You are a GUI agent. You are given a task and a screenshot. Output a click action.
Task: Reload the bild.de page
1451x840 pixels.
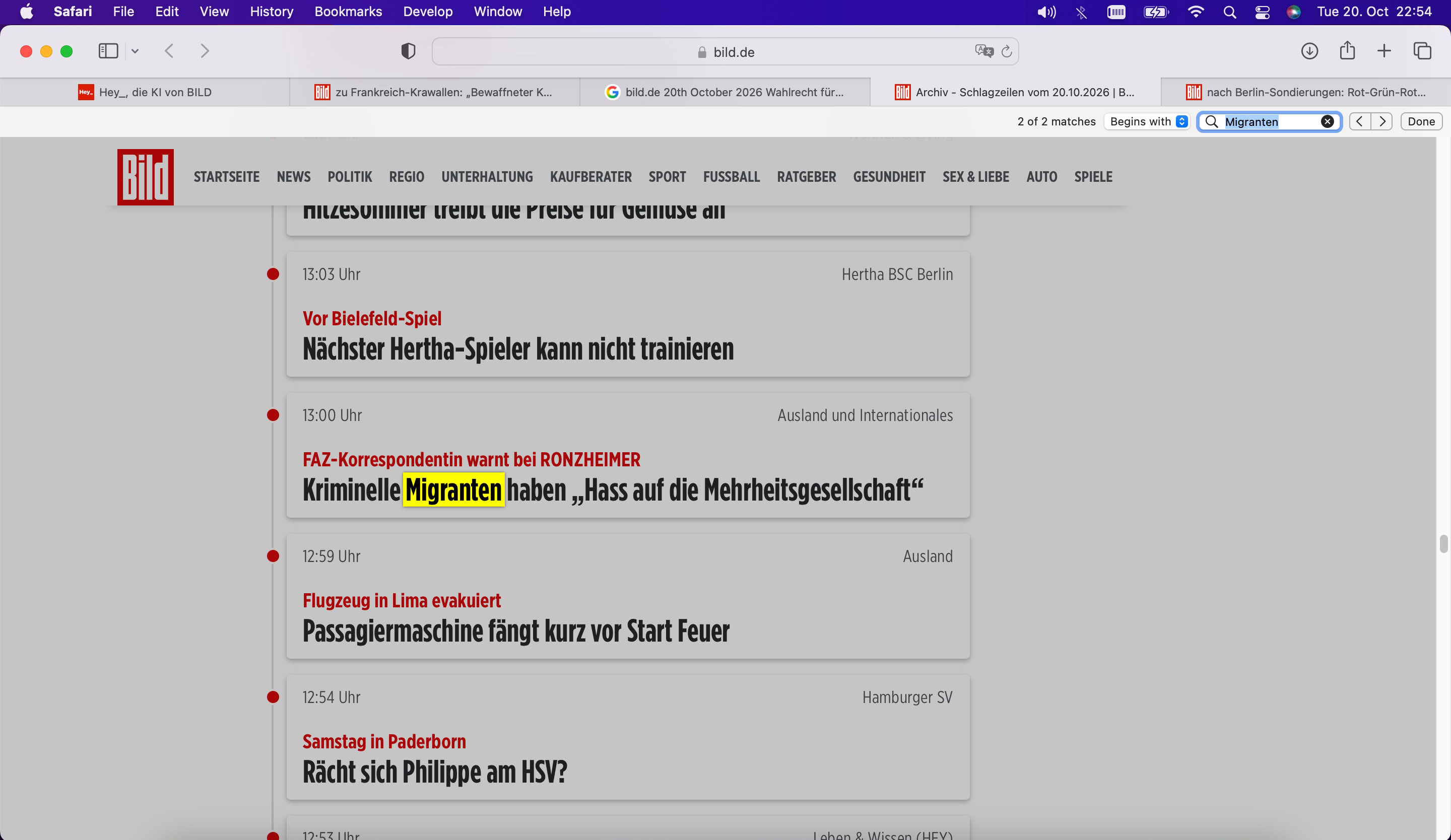tap(1007, 51)
